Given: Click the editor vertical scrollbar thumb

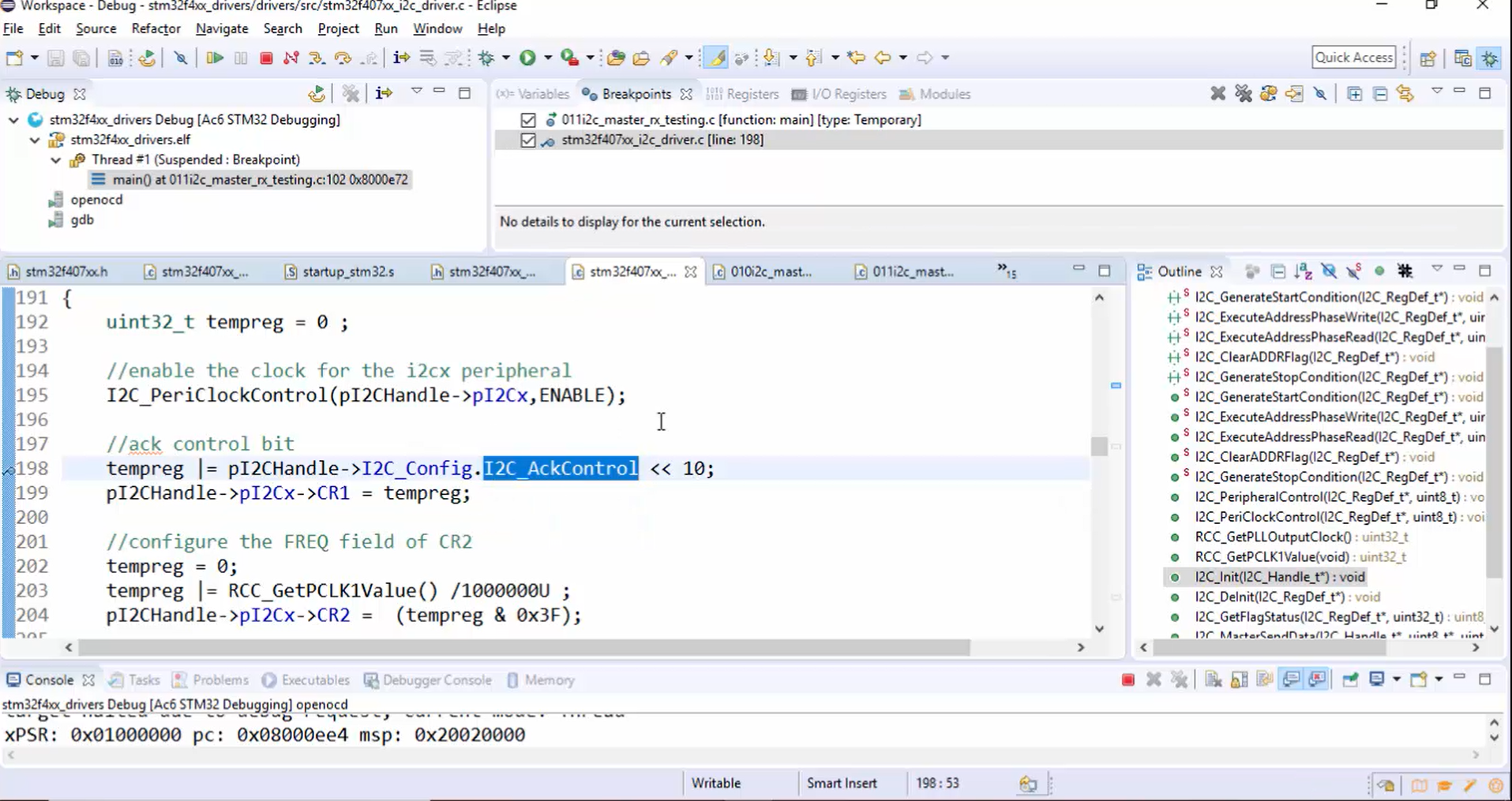Looking at the screenshot, I should [1099, 446].
